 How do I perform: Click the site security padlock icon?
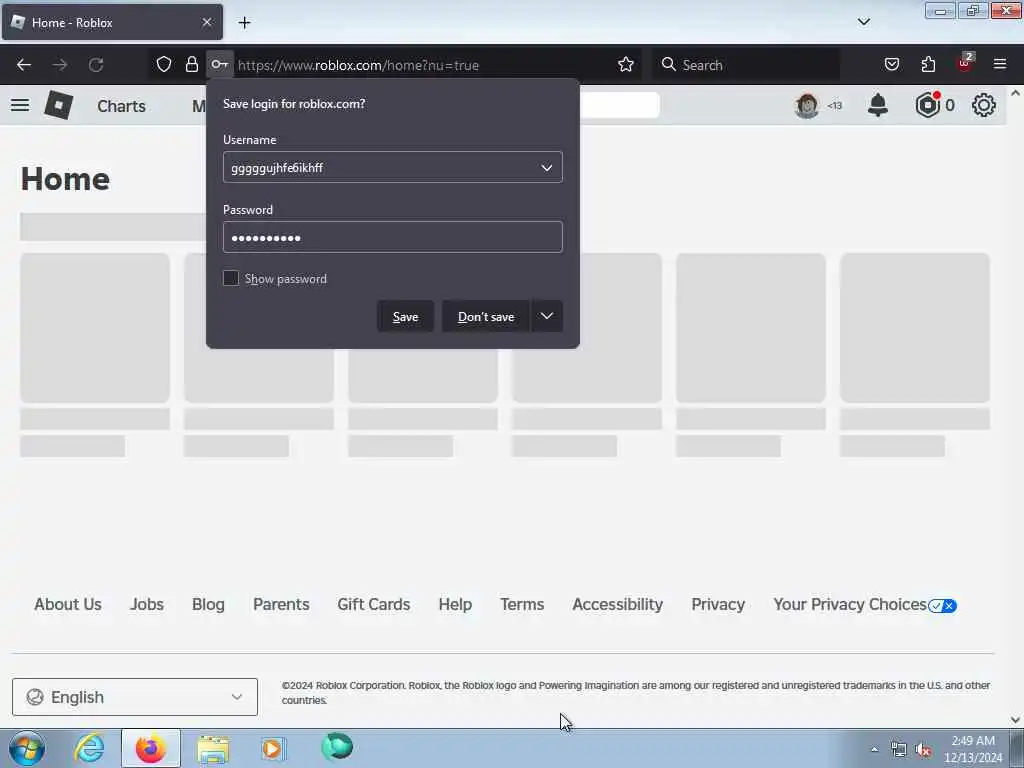(x=191, y=64)
